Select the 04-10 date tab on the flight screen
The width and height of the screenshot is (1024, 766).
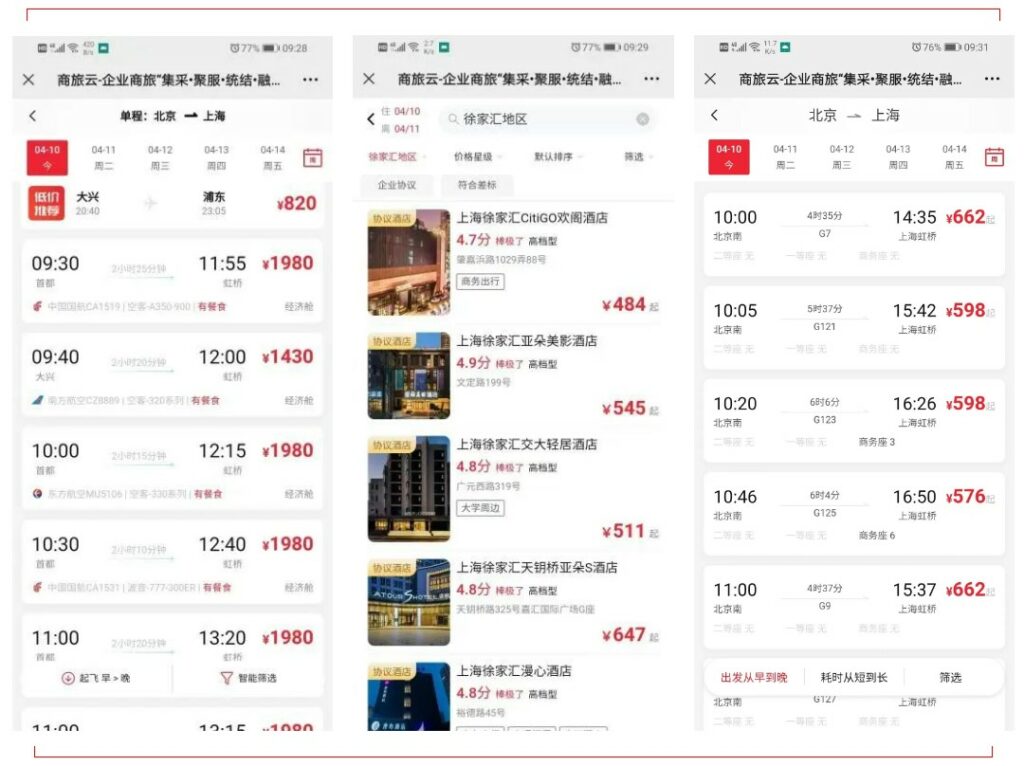(x=47, y=157)
